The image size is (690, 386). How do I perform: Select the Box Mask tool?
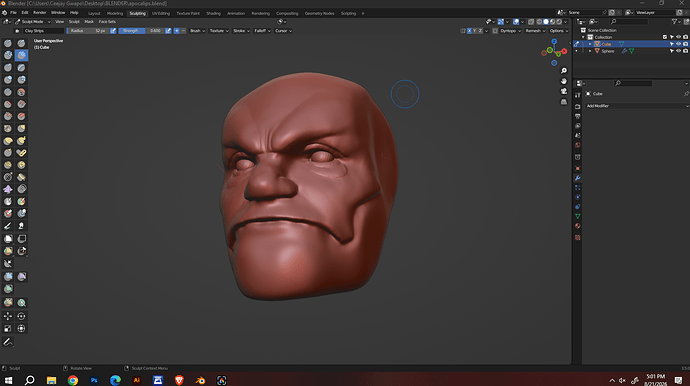coord(8,239)
